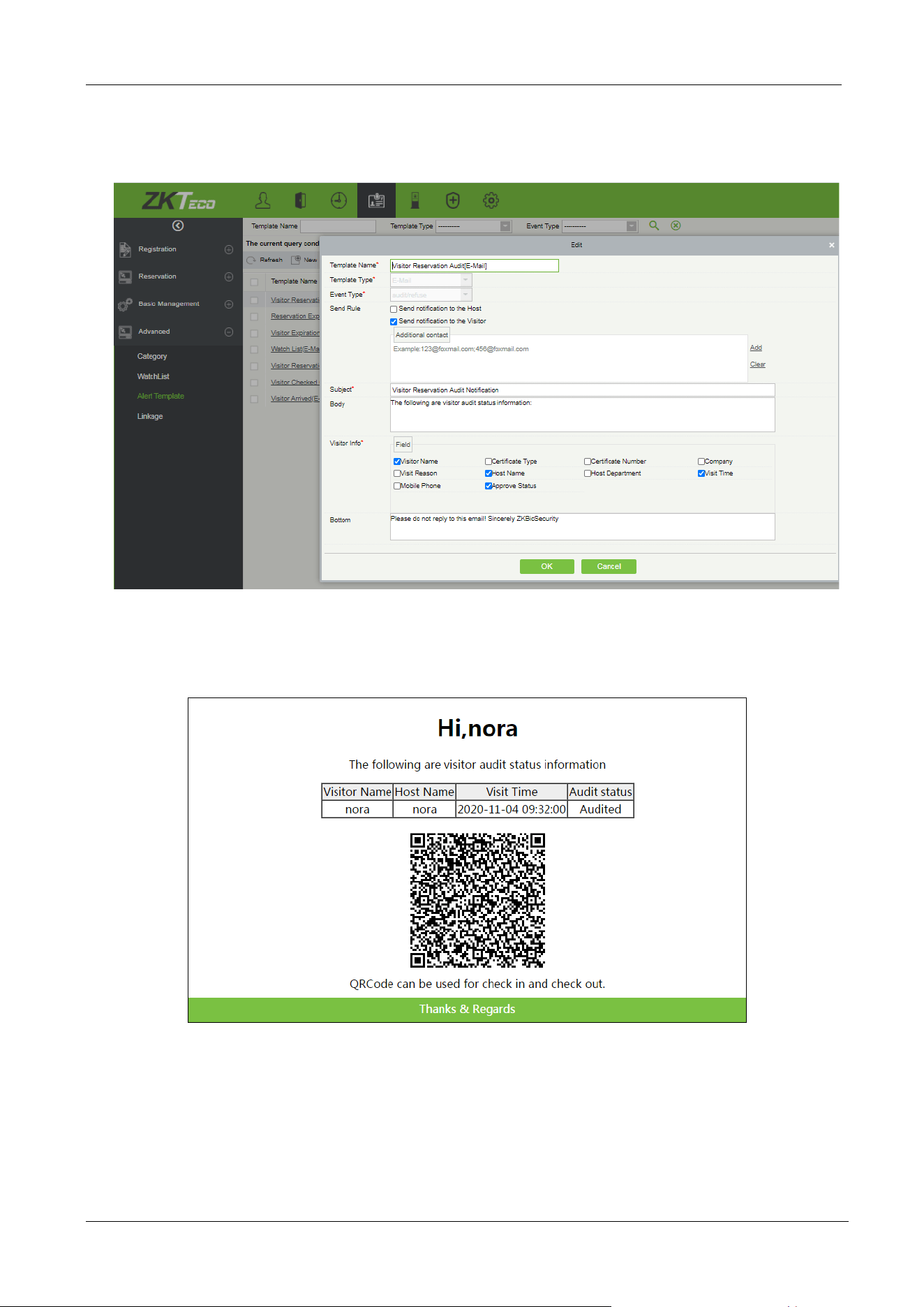
Task: Open Template Type filter dropdown
Action: (x=505, y=226)
